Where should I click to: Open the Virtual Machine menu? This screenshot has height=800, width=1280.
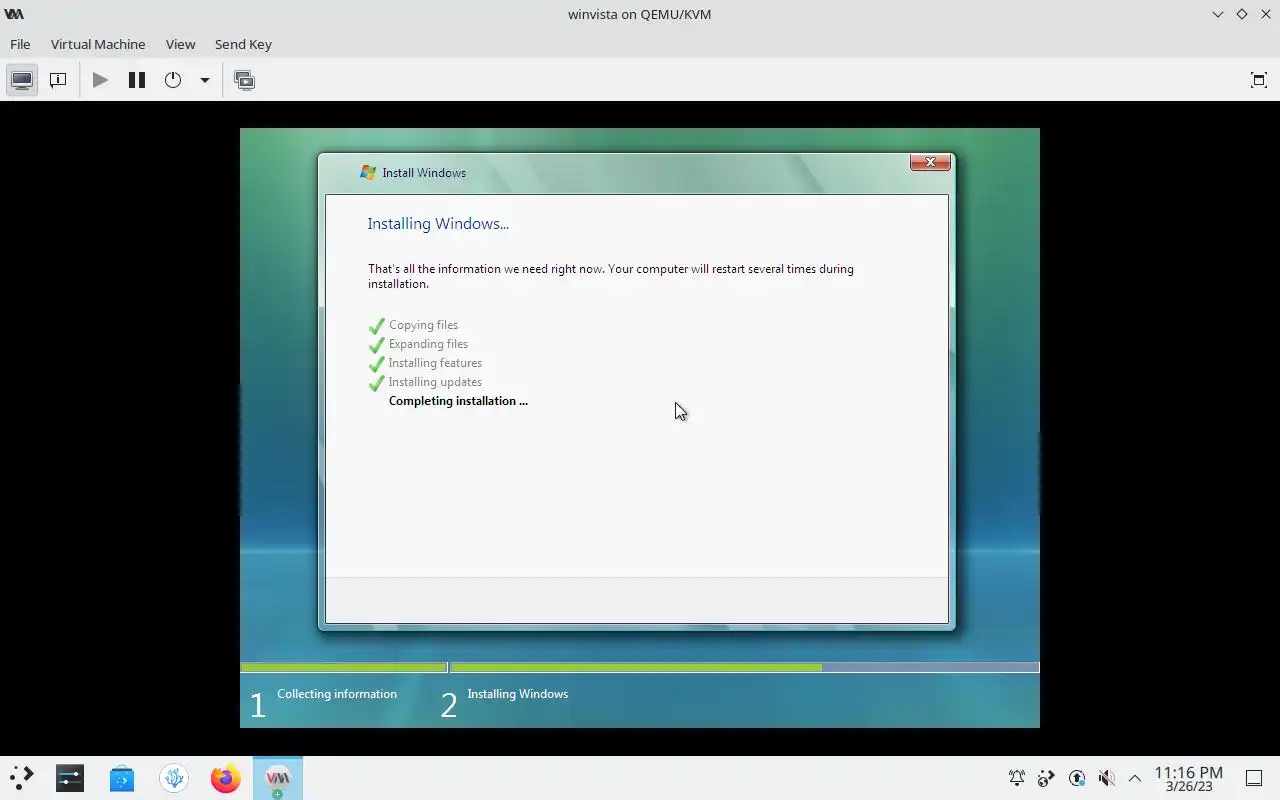98,44
